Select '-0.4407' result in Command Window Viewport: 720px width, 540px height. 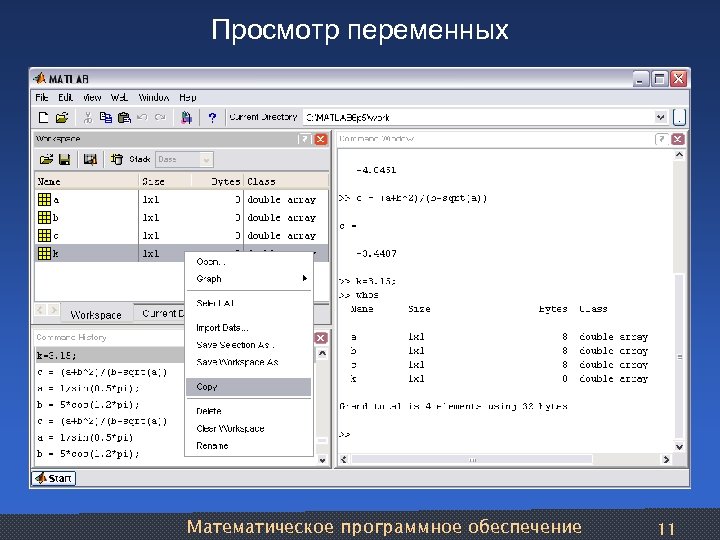[376, 253]
